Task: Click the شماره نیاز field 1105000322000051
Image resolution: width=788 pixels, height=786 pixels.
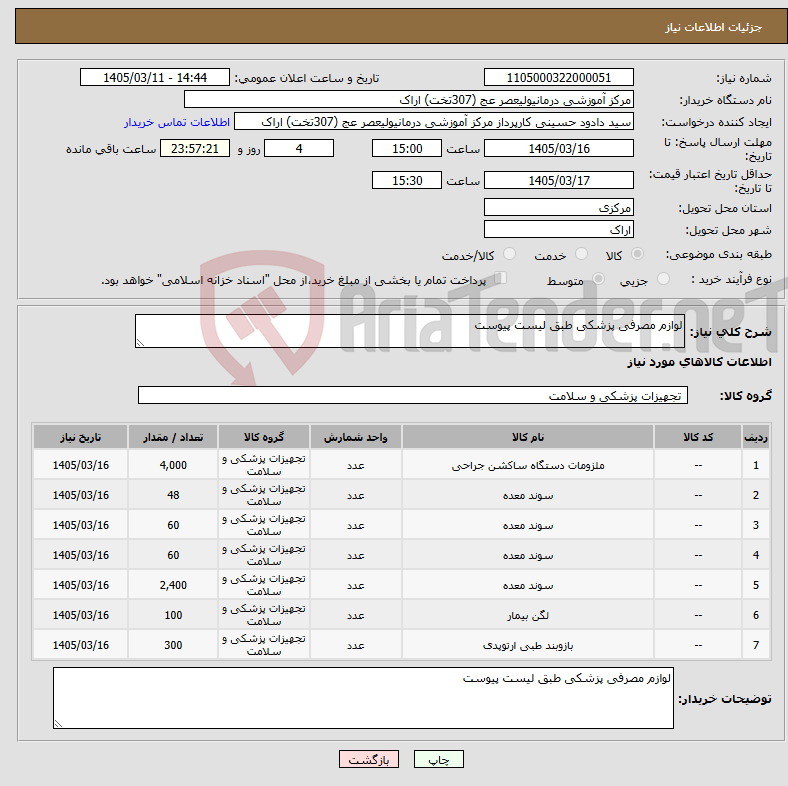Action: [558, 77]
